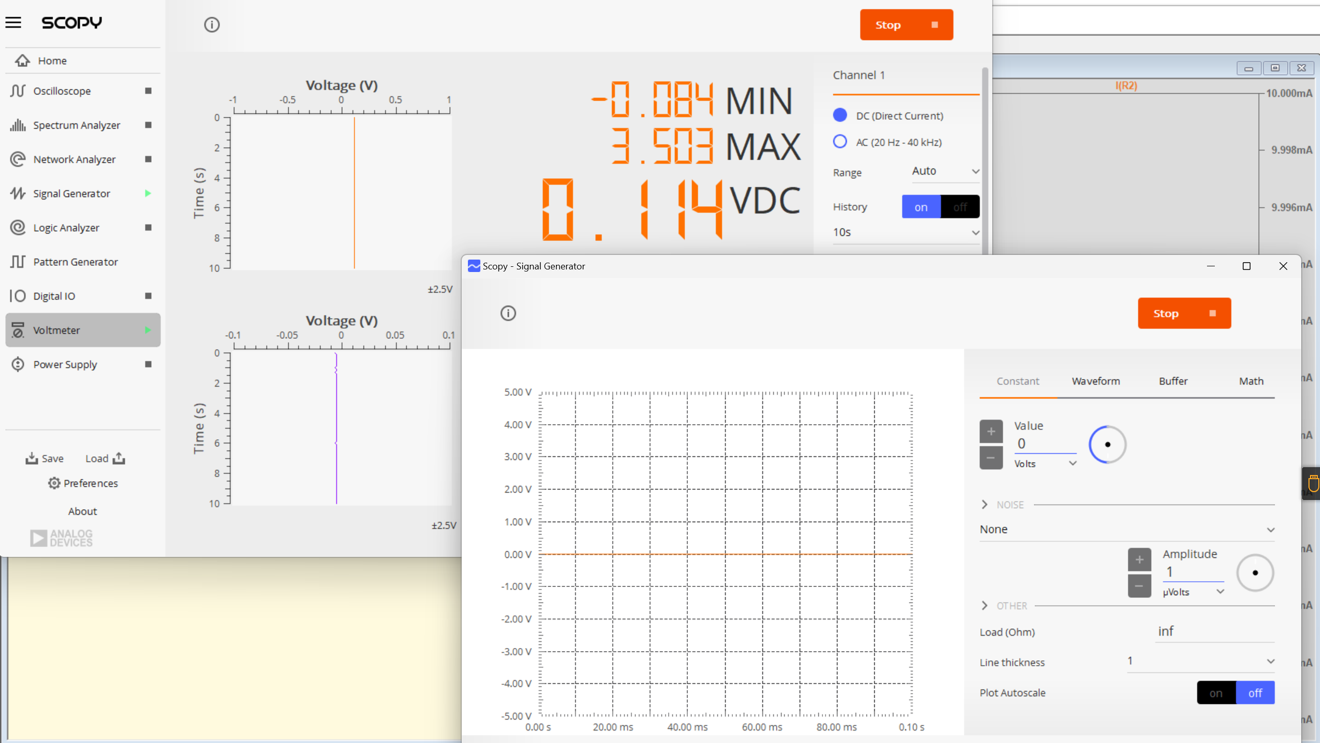Click the Amplitude rotary knob
Screen dimensions: 1320x743
tap(1255, 573)
